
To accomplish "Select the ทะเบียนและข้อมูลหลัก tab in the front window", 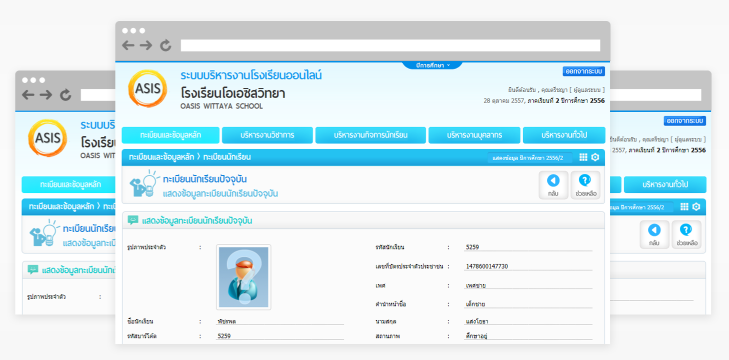I will [171, 135].
